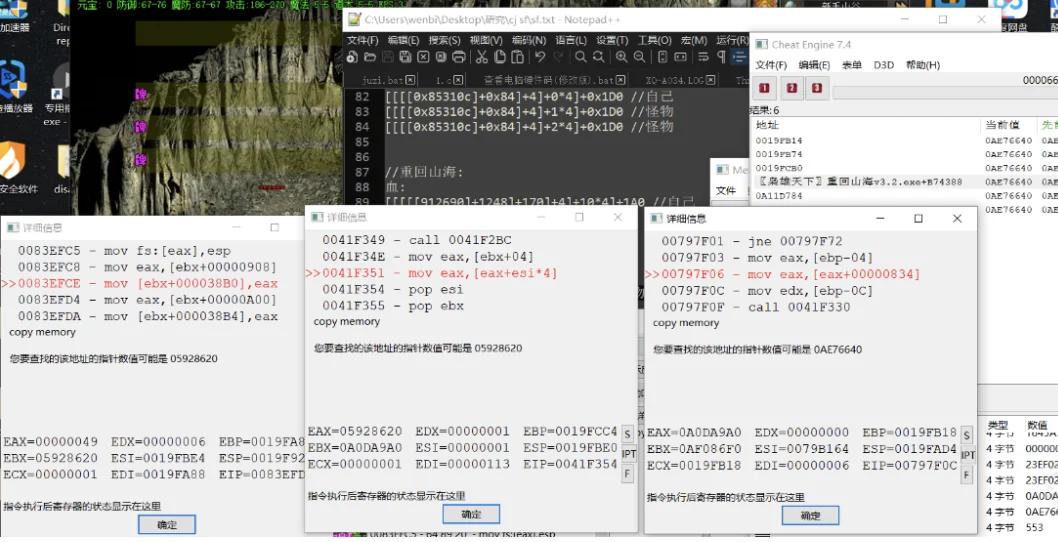Click copy memory in the left dialog
This screenshot has height=542, width=1058.
pos(42,332)
